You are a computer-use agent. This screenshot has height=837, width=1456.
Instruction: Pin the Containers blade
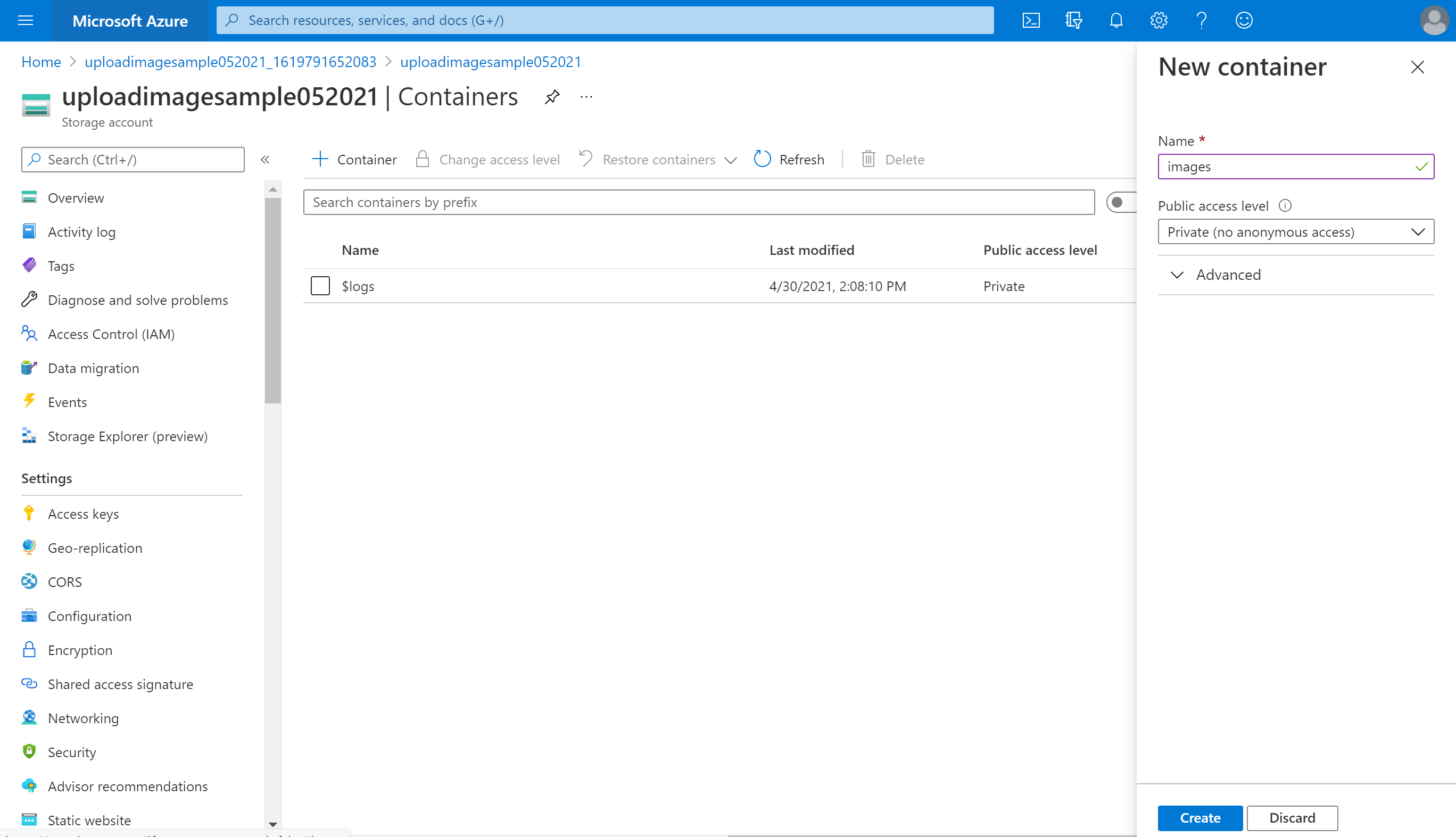point(552,97)
